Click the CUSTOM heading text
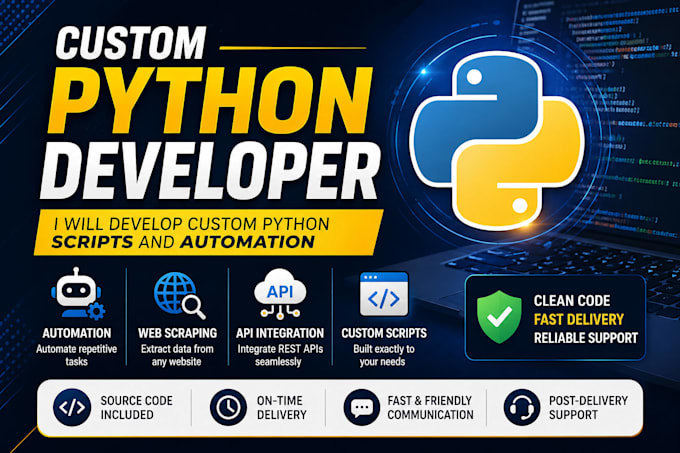 pos(131,43)
